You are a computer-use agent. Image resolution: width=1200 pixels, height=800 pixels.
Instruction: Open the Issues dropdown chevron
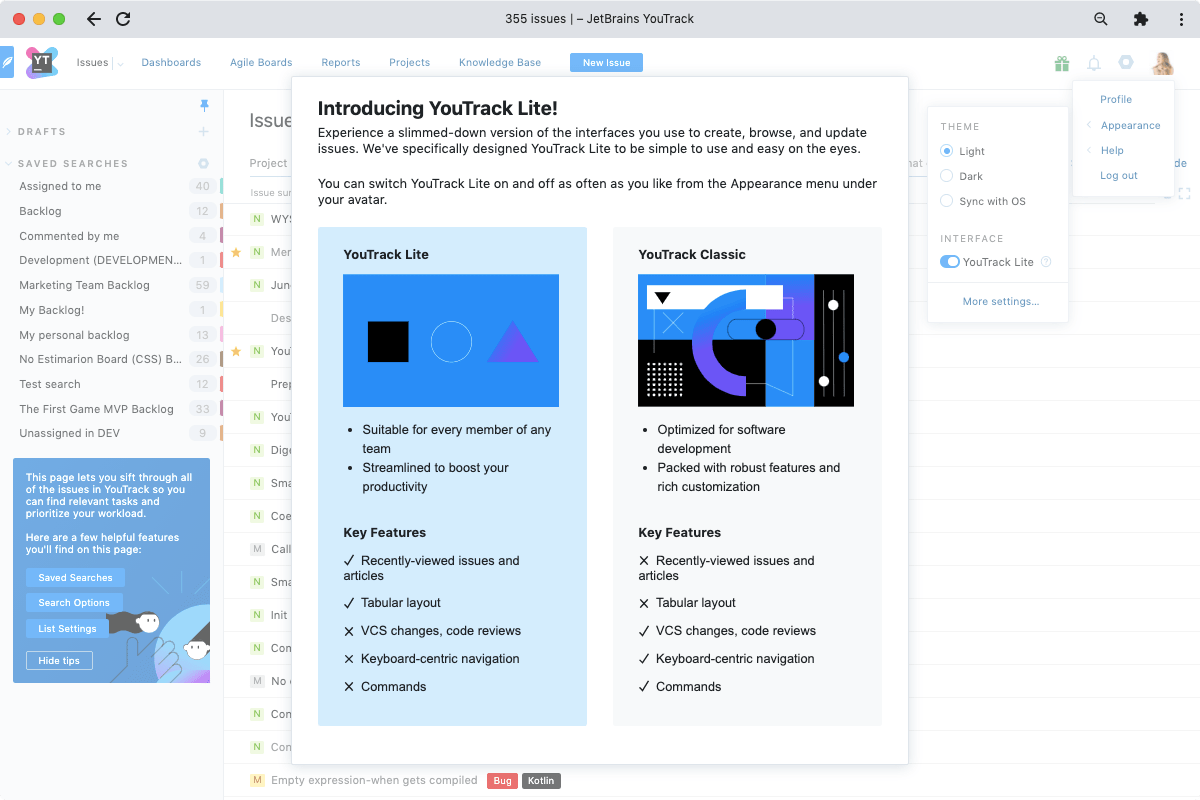click(120, 63)
